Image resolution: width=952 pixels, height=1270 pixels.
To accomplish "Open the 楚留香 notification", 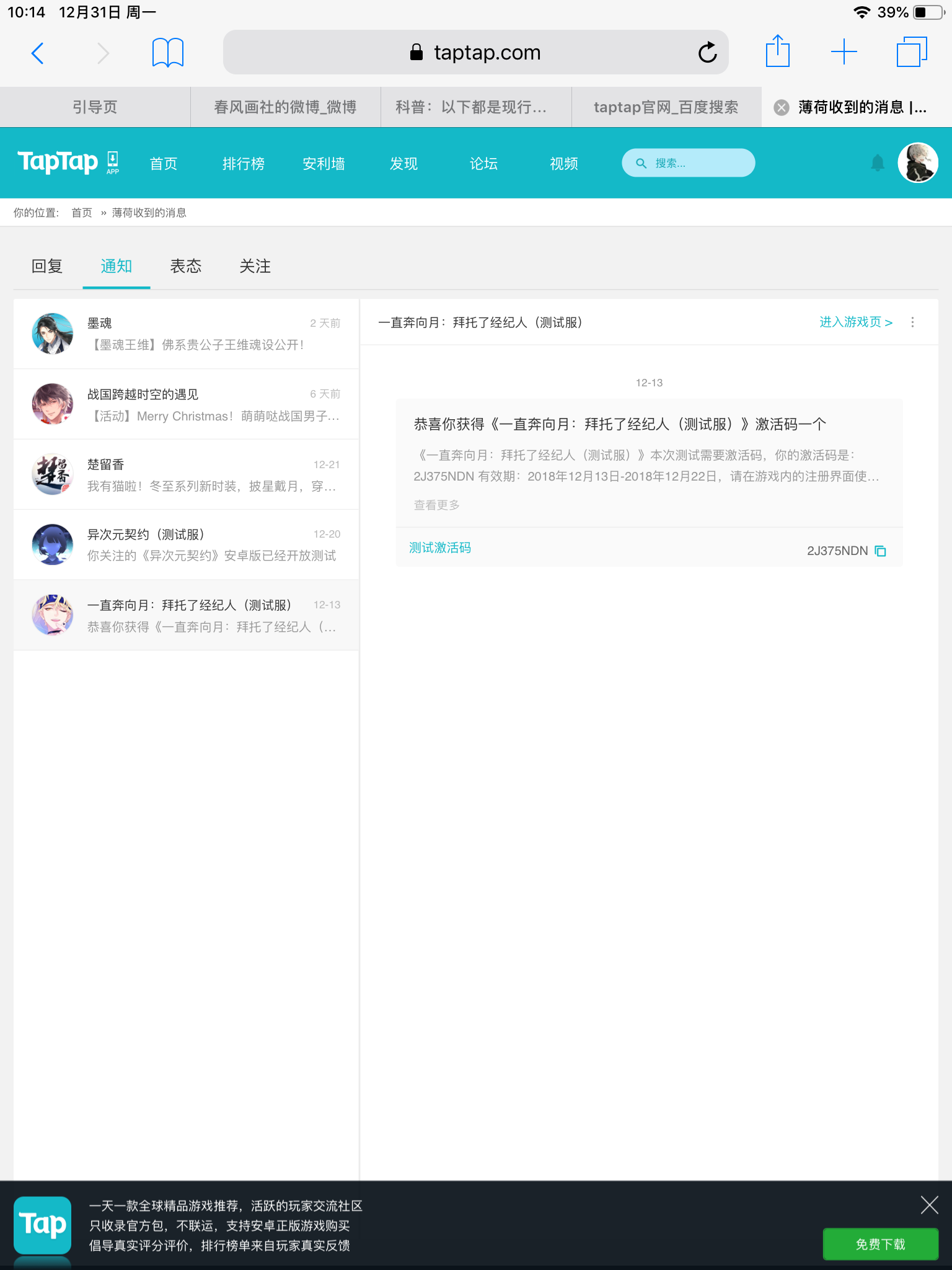I will 186,474.
